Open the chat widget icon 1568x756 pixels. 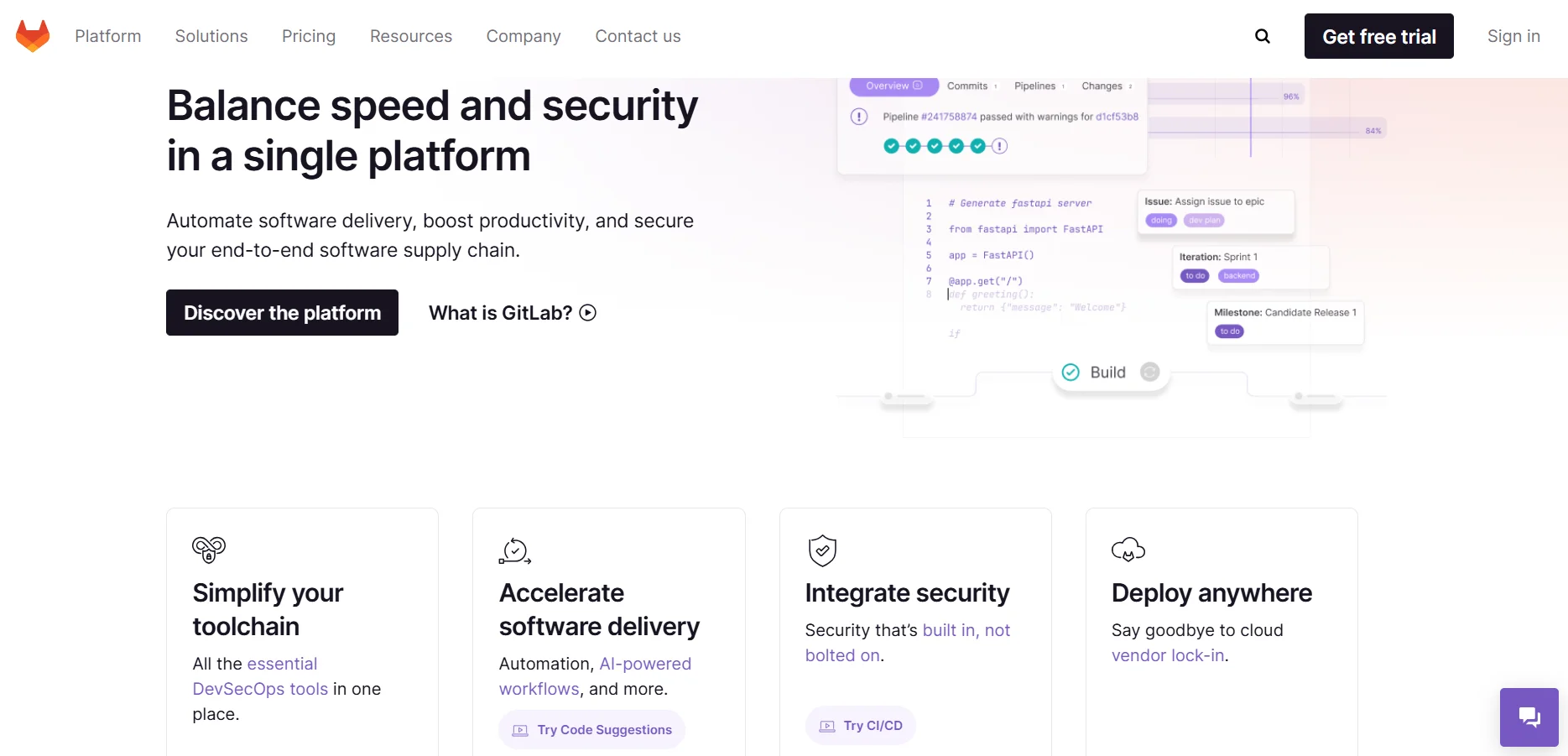pos(1529,717)
